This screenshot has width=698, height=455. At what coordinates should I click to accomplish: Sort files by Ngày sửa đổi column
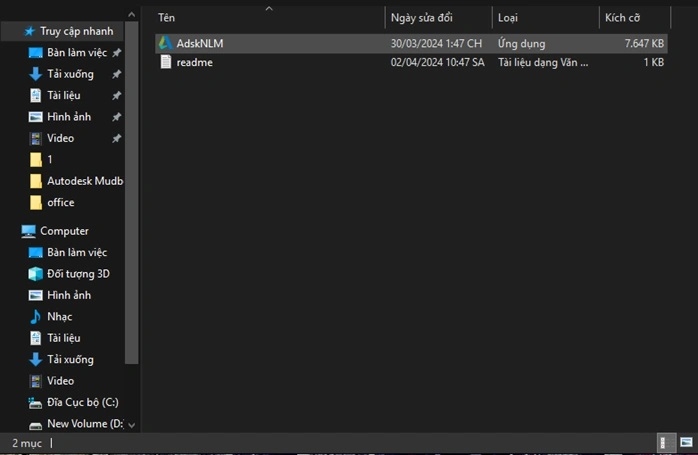coord(421,18)
